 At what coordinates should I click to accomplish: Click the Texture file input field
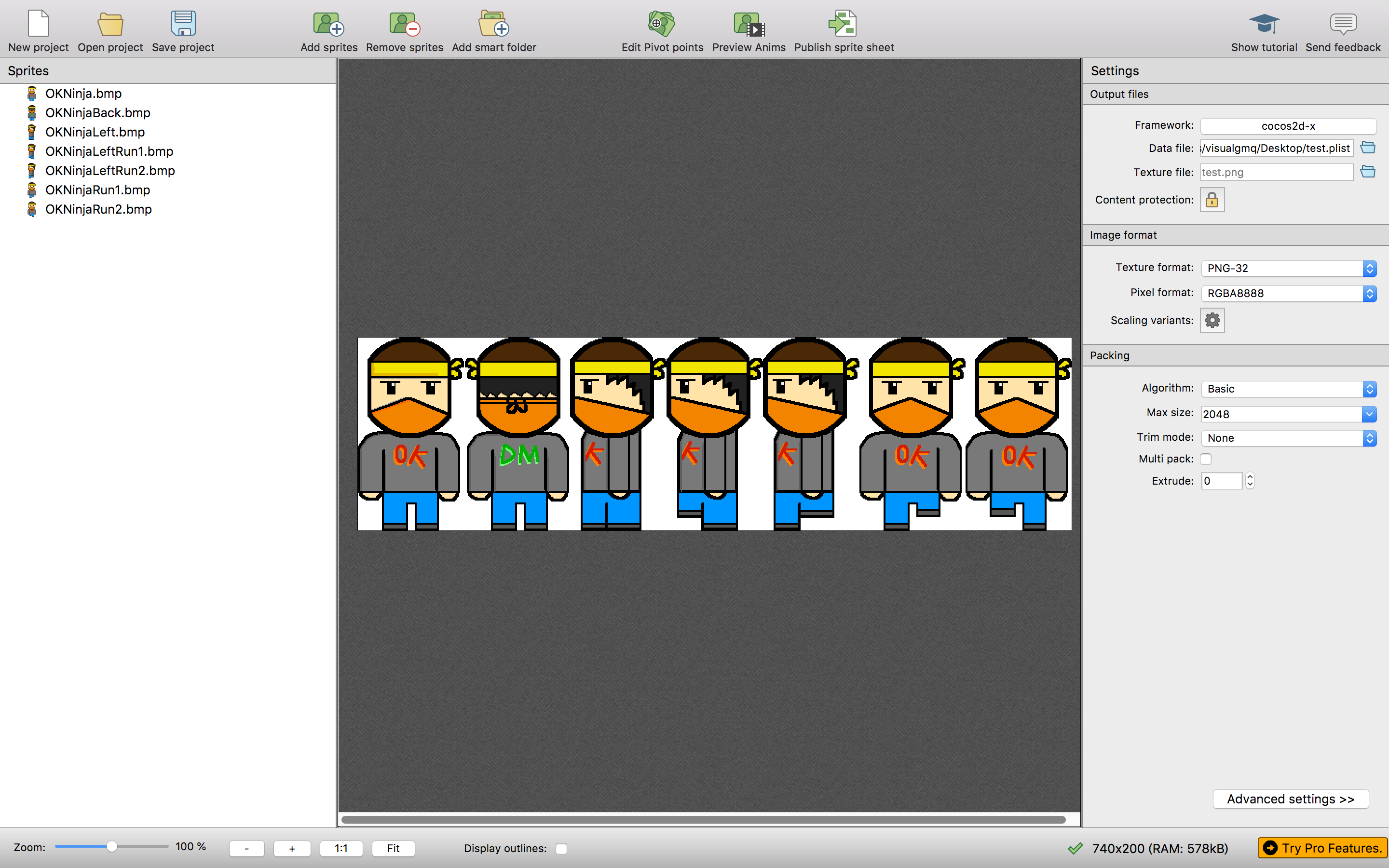(x=1277, y=172)
